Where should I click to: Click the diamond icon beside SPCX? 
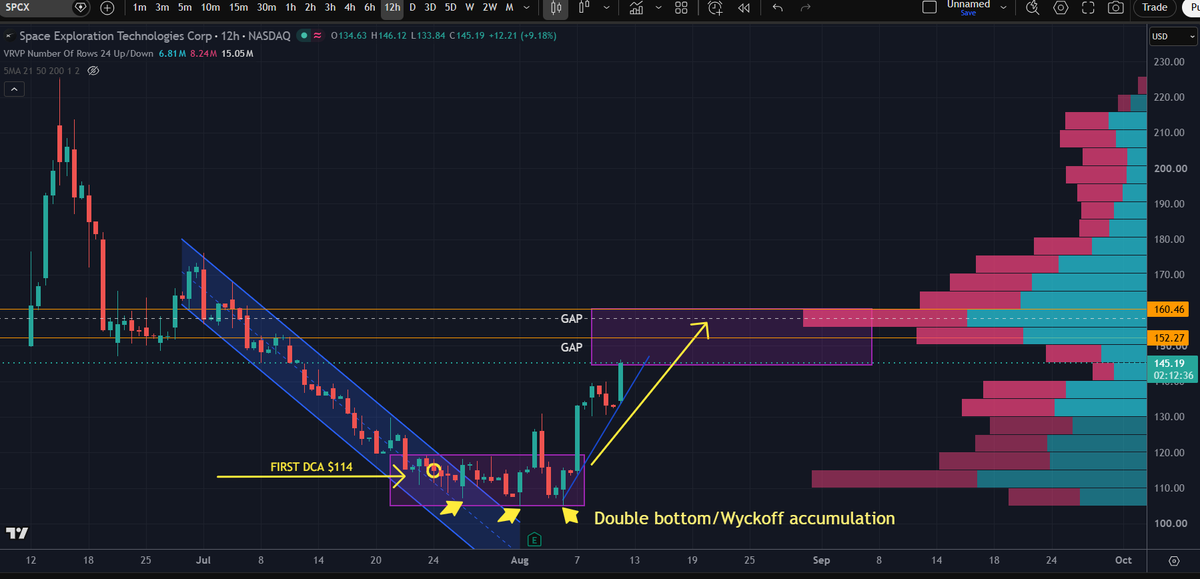tap(81, 7)
